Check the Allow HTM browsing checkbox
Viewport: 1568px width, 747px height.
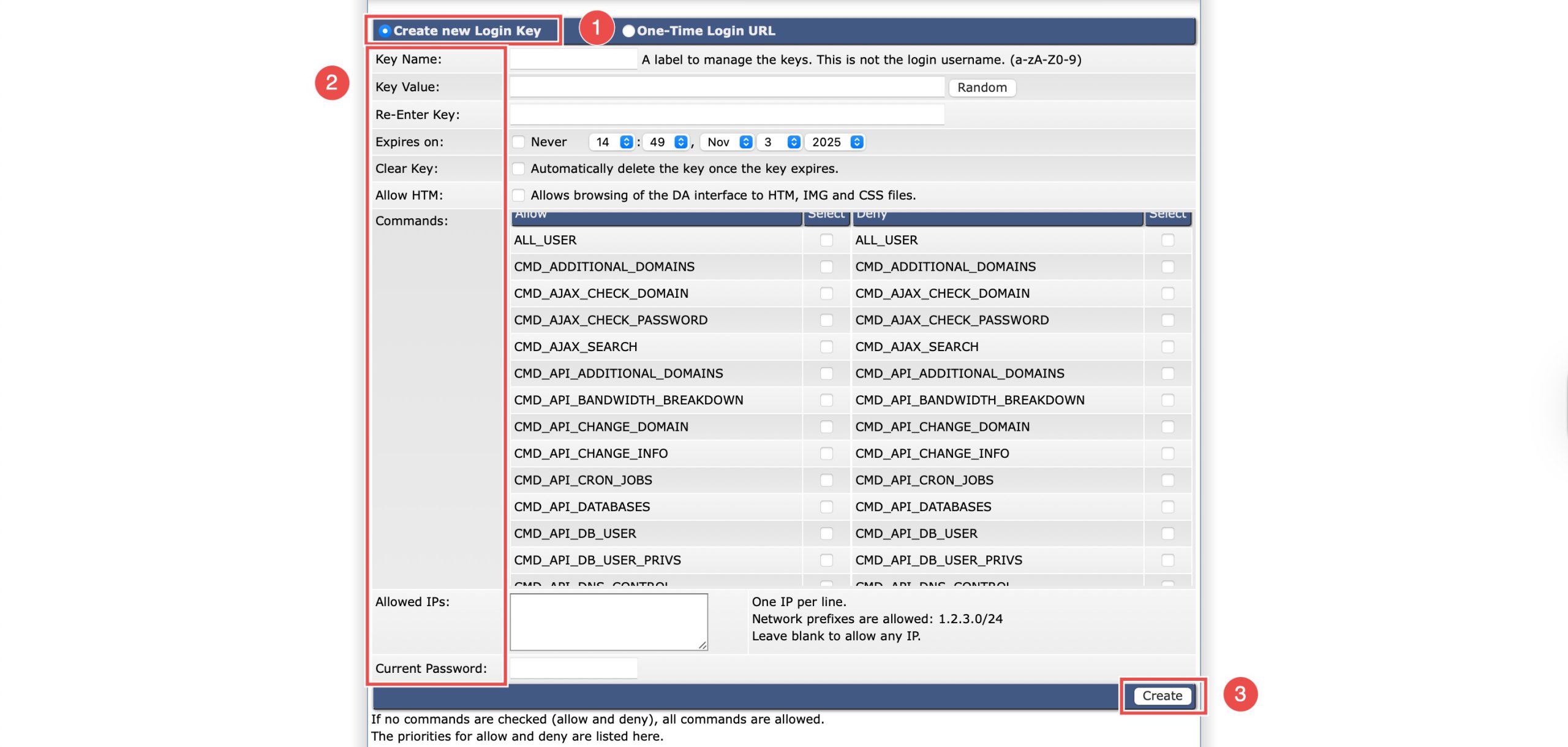[519, 195]
